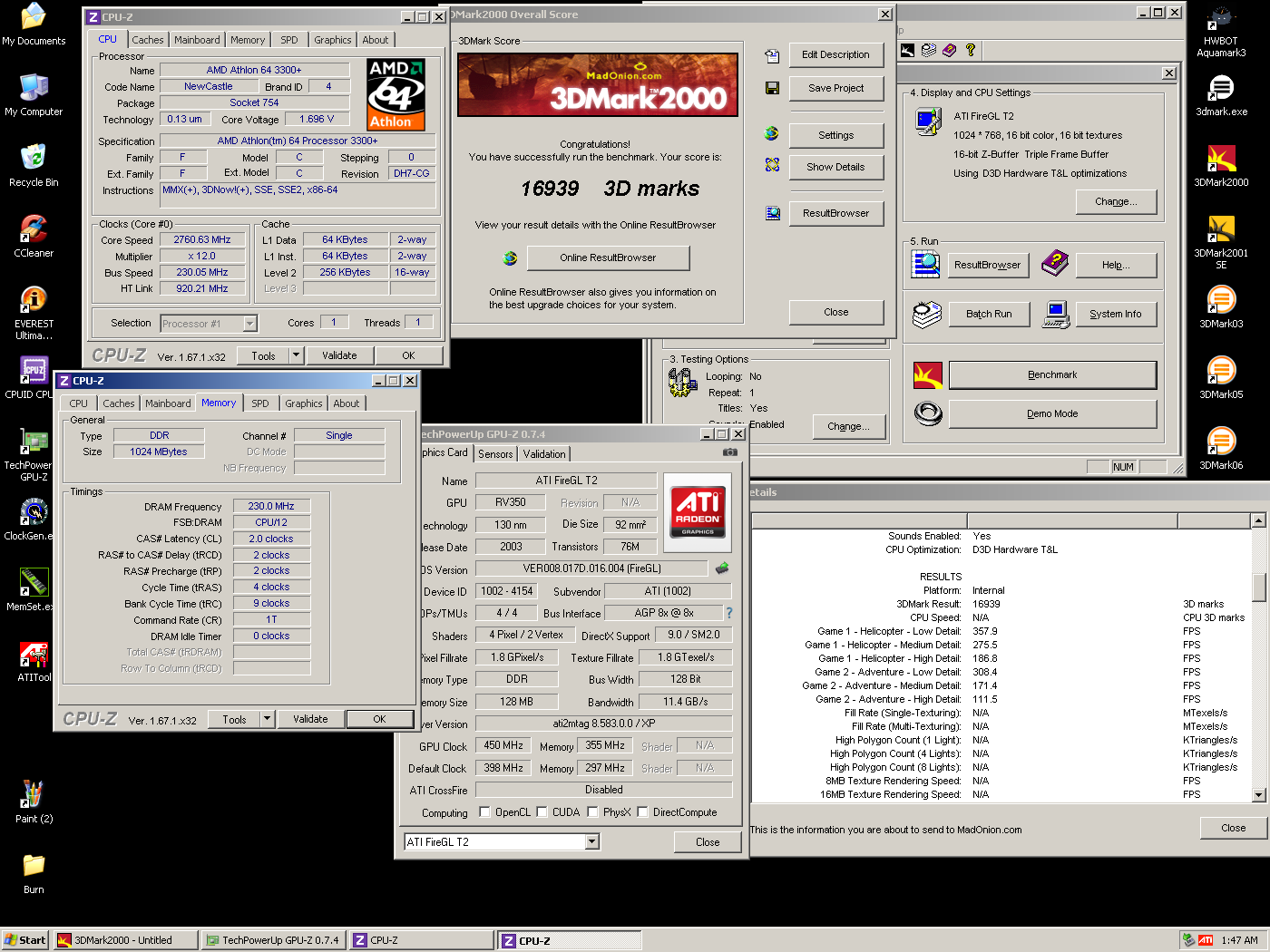The image size is (1270, 952).
Task: Click Close button in GPU-Z window
Action: 708,842
